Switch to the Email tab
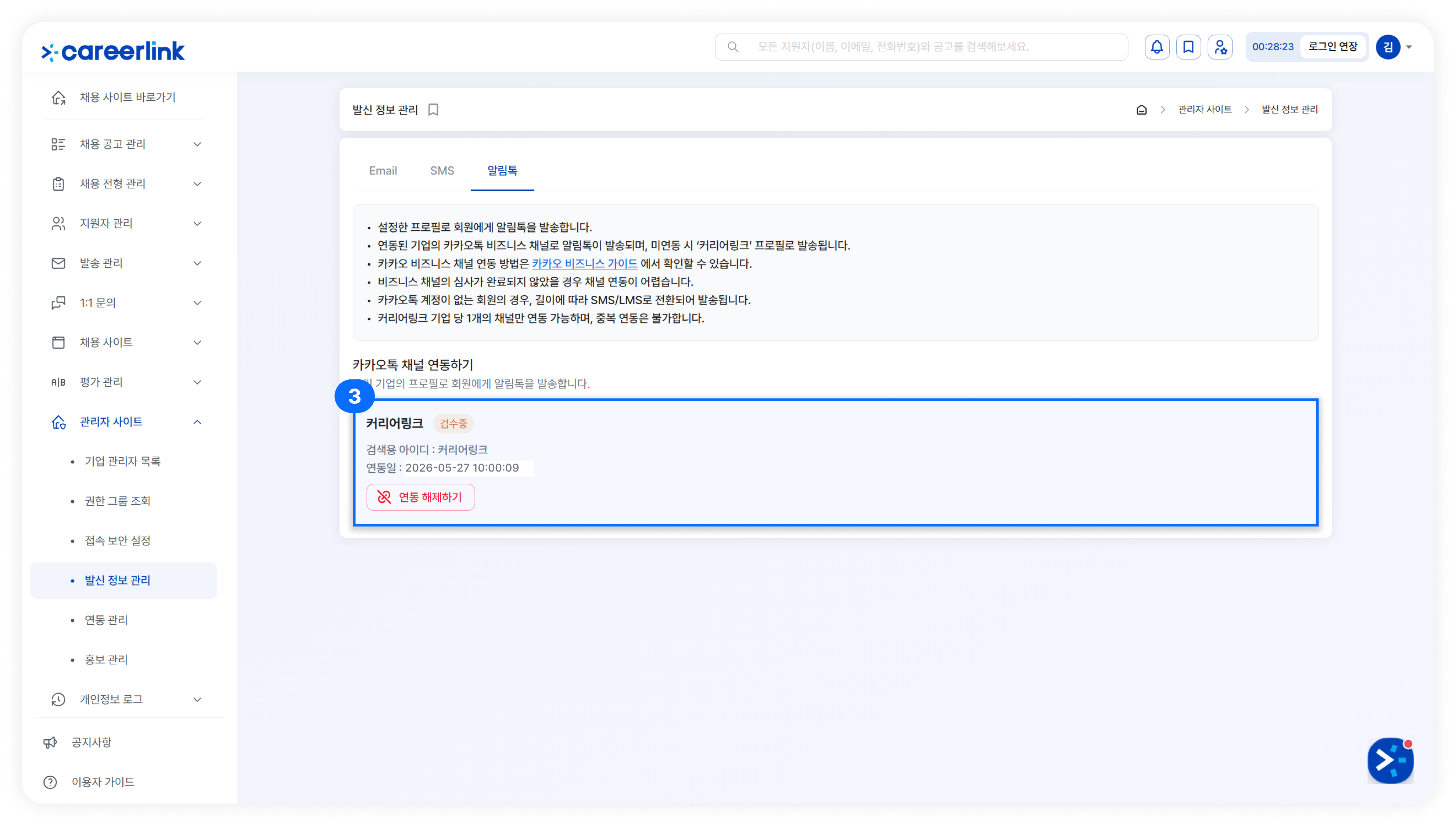 point(383,171)
